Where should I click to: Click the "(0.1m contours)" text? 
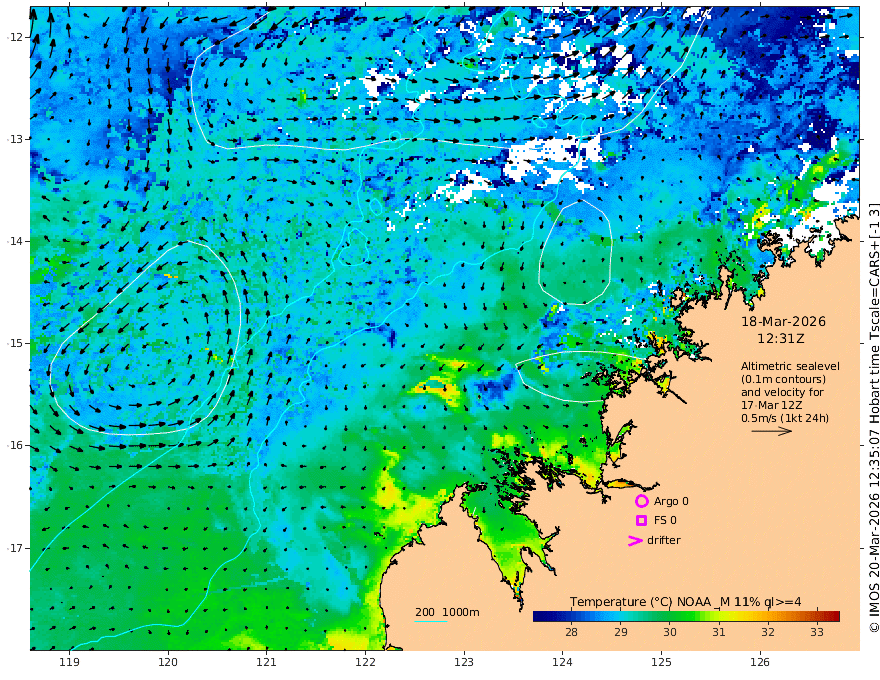(x=783, y=379)
